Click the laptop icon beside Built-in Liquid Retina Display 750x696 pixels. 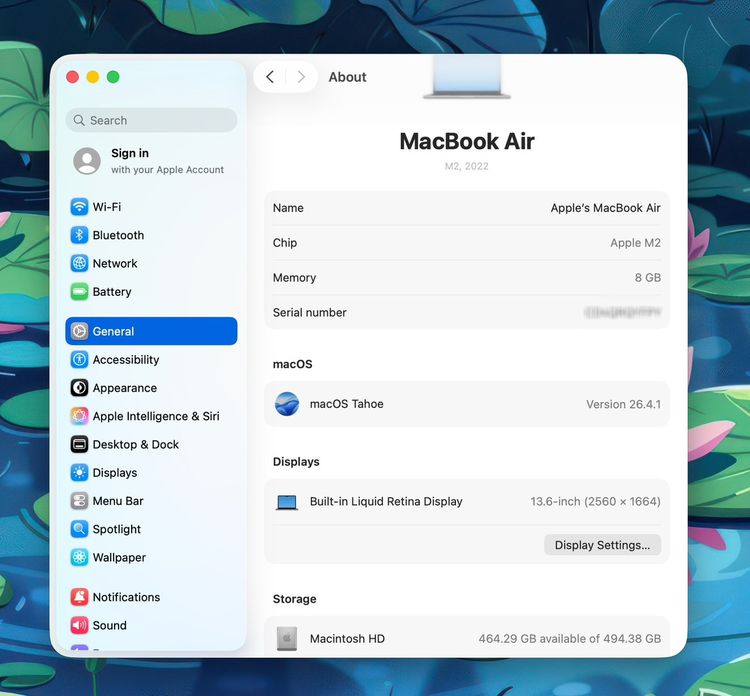pyautogui.click(x=287, y=502)
